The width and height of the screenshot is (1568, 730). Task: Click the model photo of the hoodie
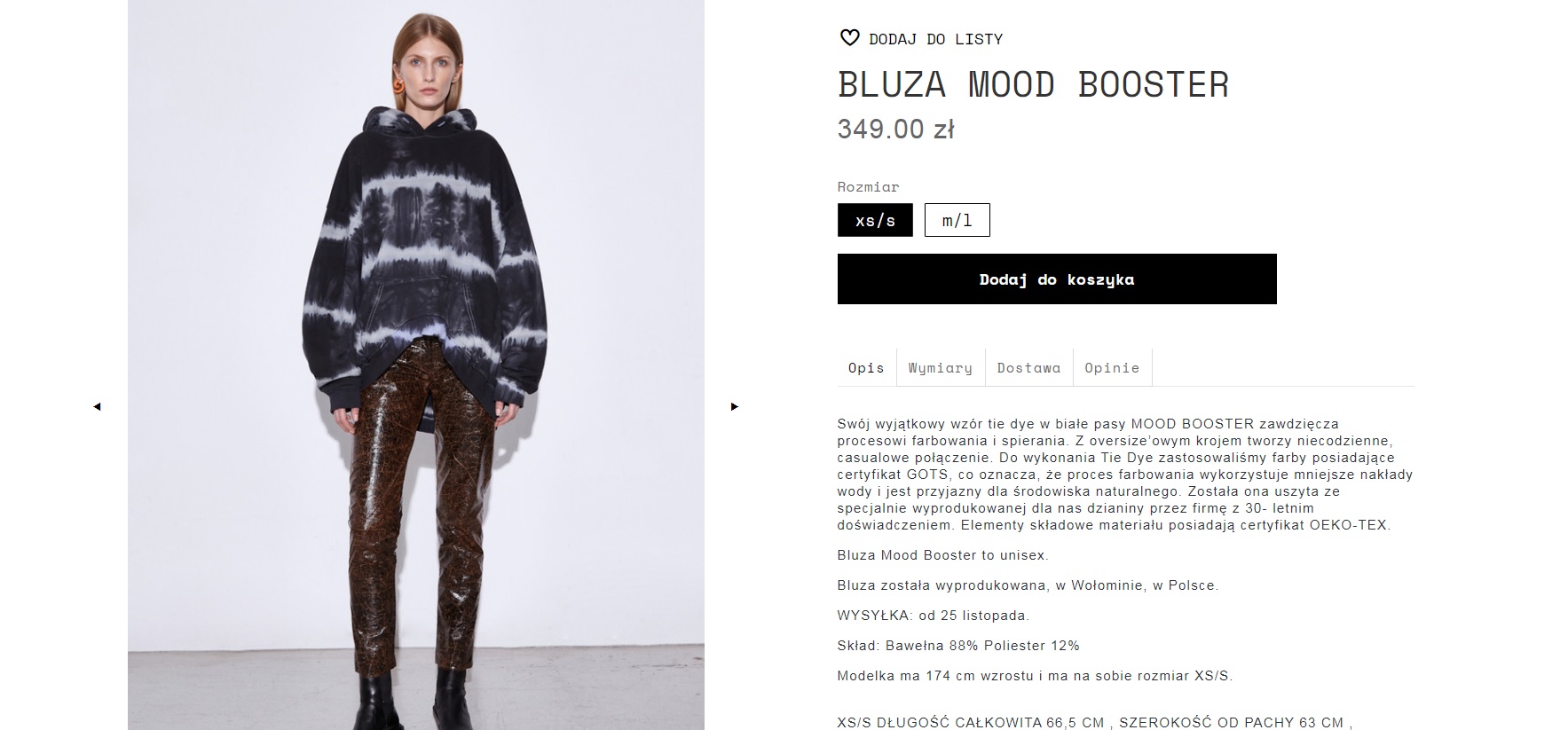[416, 365]
